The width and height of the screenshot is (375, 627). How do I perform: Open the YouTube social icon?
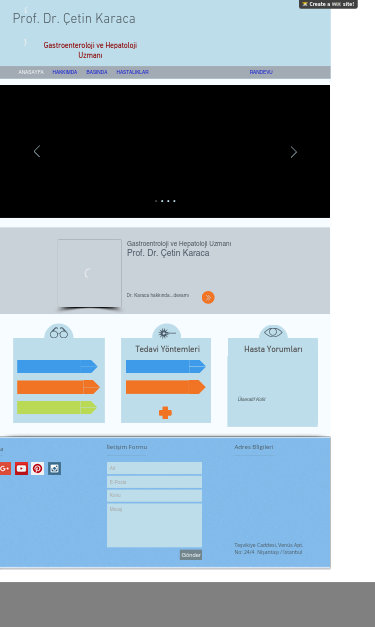pos(22,469)
